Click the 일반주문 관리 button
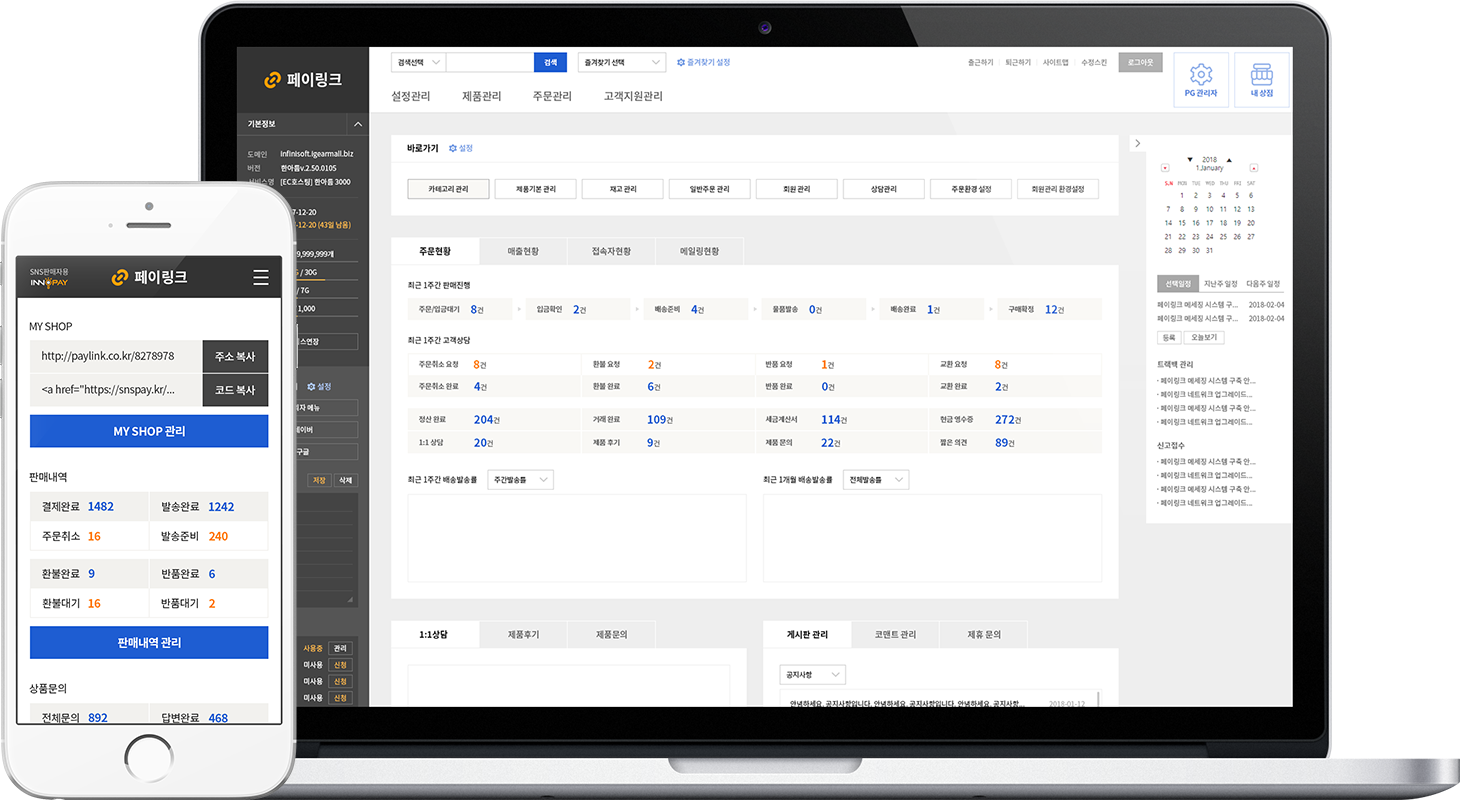1460x800 pixels. click(709, 189)
